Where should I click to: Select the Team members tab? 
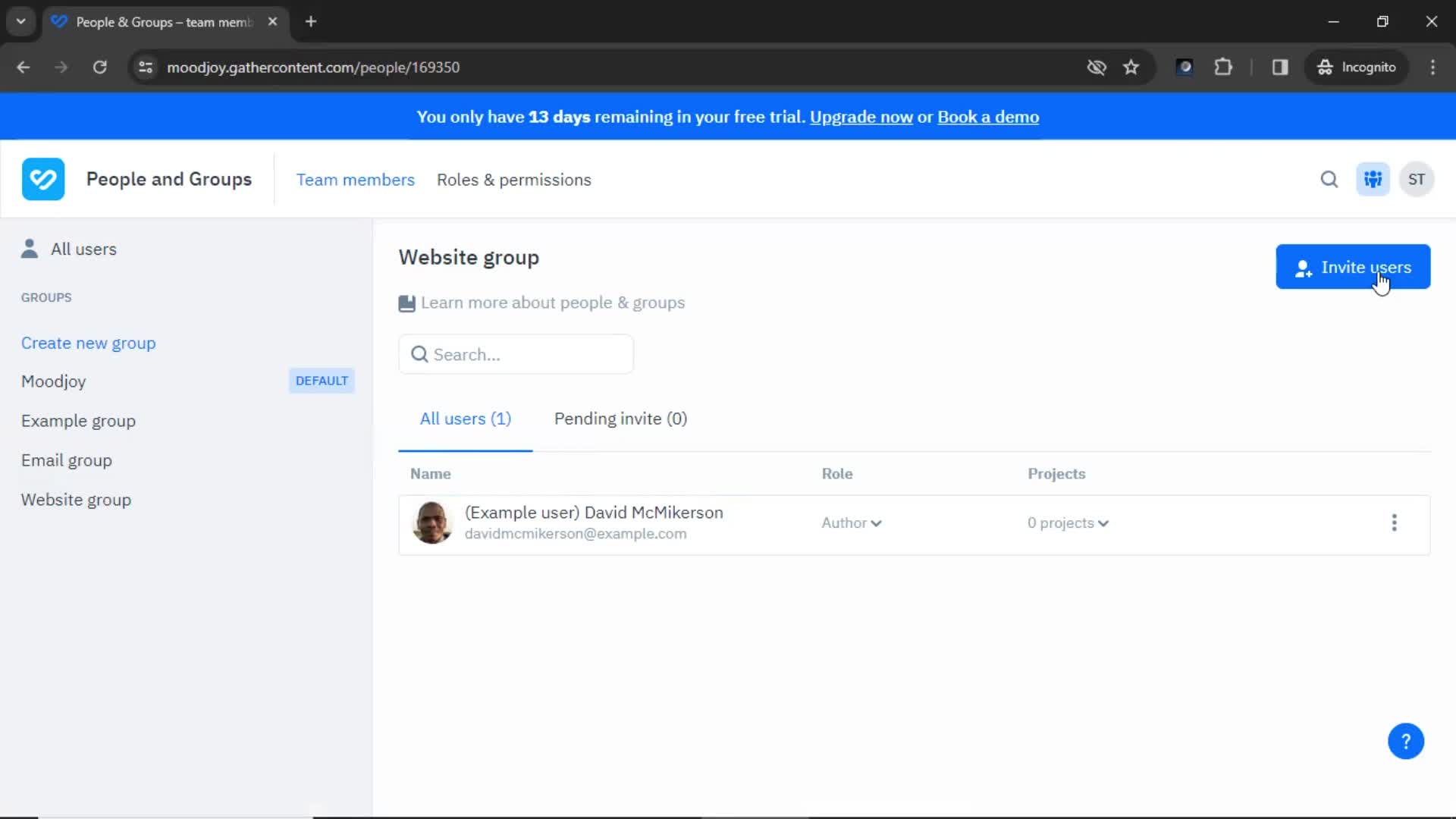click(x=356, y=179)
